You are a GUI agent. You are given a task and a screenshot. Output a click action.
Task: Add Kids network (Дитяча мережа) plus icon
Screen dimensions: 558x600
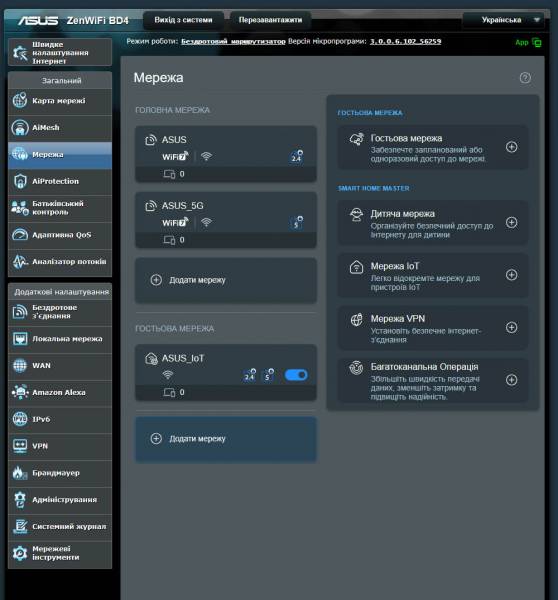pyautogui.click(x=512, y=222)
